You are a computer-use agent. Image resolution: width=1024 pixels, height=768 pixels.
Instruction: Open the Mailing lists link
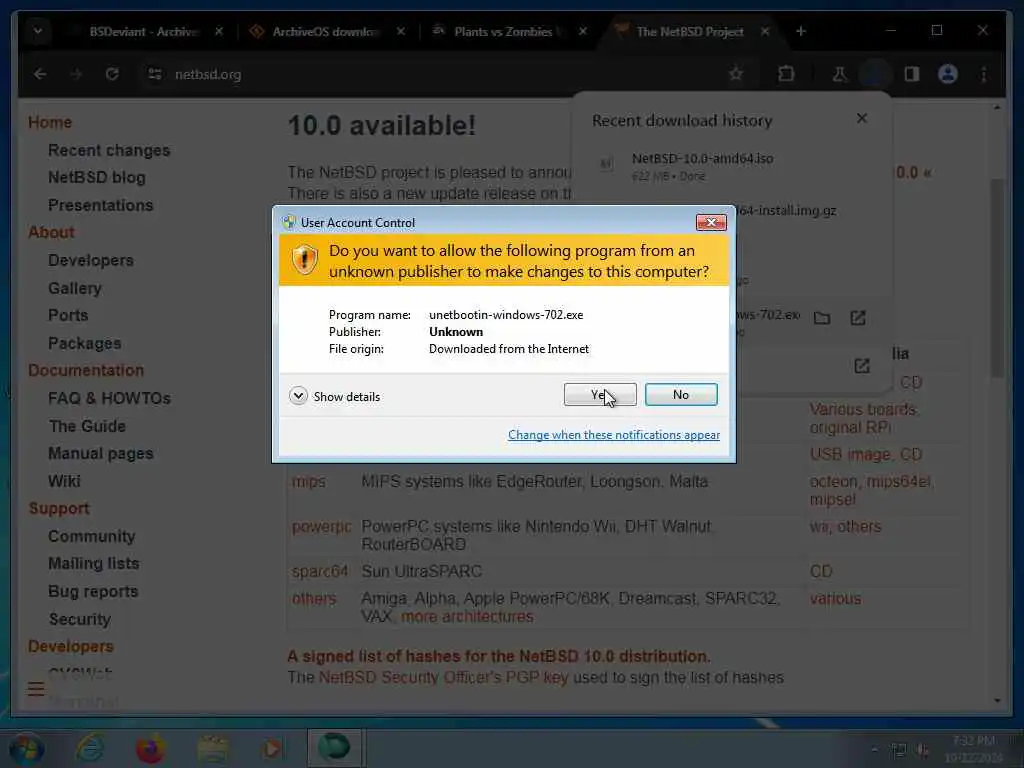pos(93,564)
